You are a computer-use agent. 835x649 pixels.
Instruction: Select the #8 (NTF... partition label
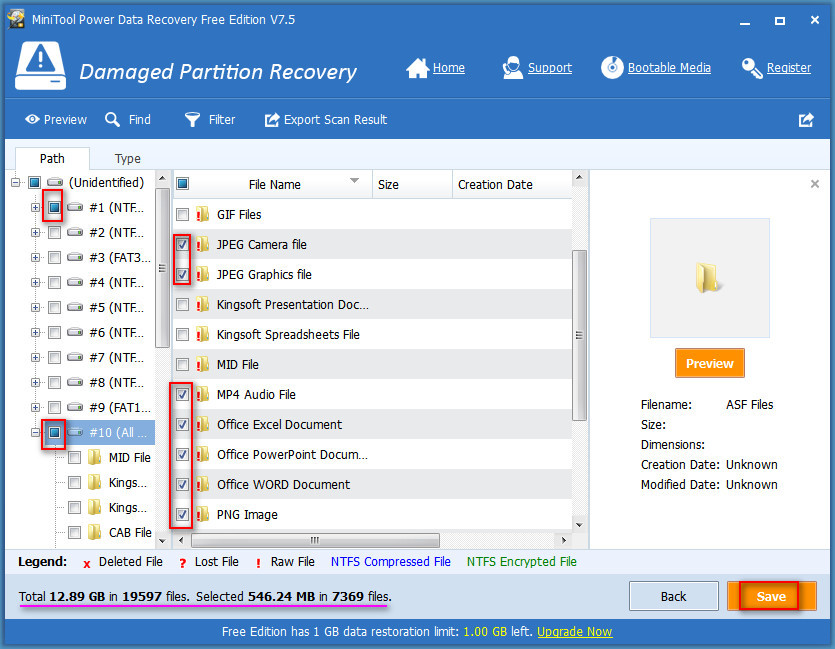[117, 382]
